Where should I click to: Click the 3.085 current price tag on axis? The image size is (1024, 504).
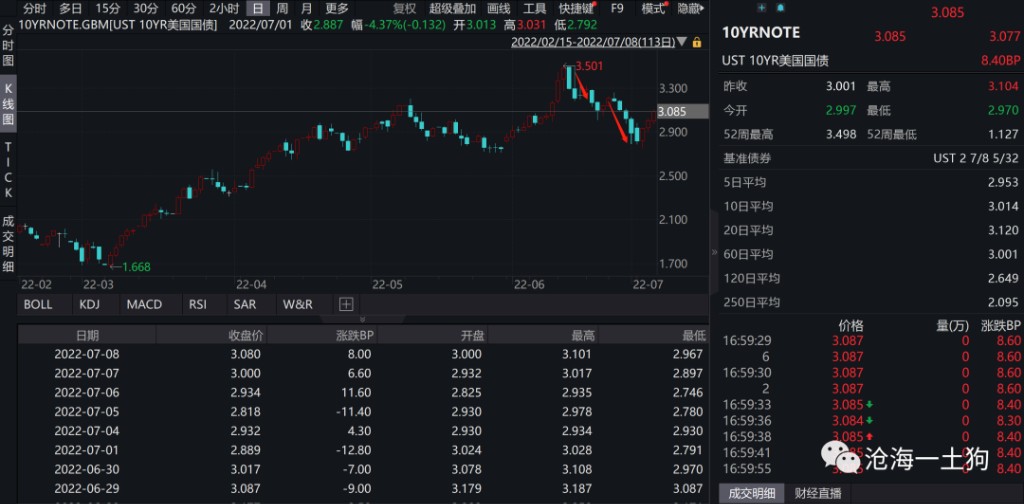pyautogui.click(x=671, y=112)
